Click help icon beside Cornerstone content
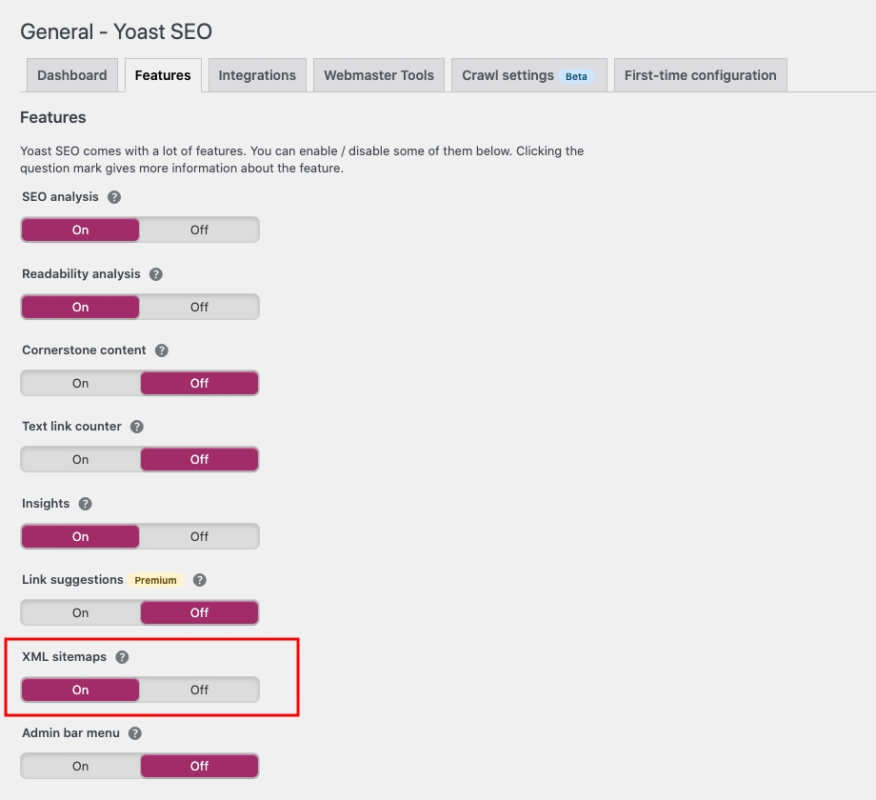Screen dimensions: 876x800 pos(162,351)
